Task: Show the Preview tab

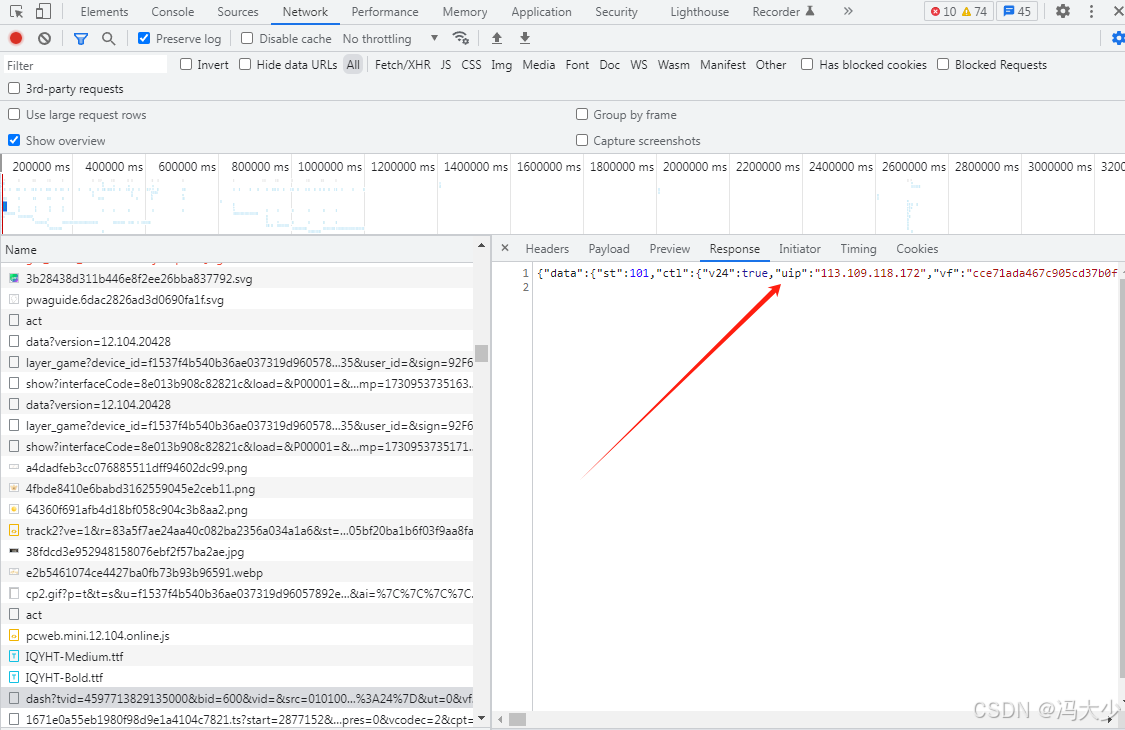Action: coord(669,248)
